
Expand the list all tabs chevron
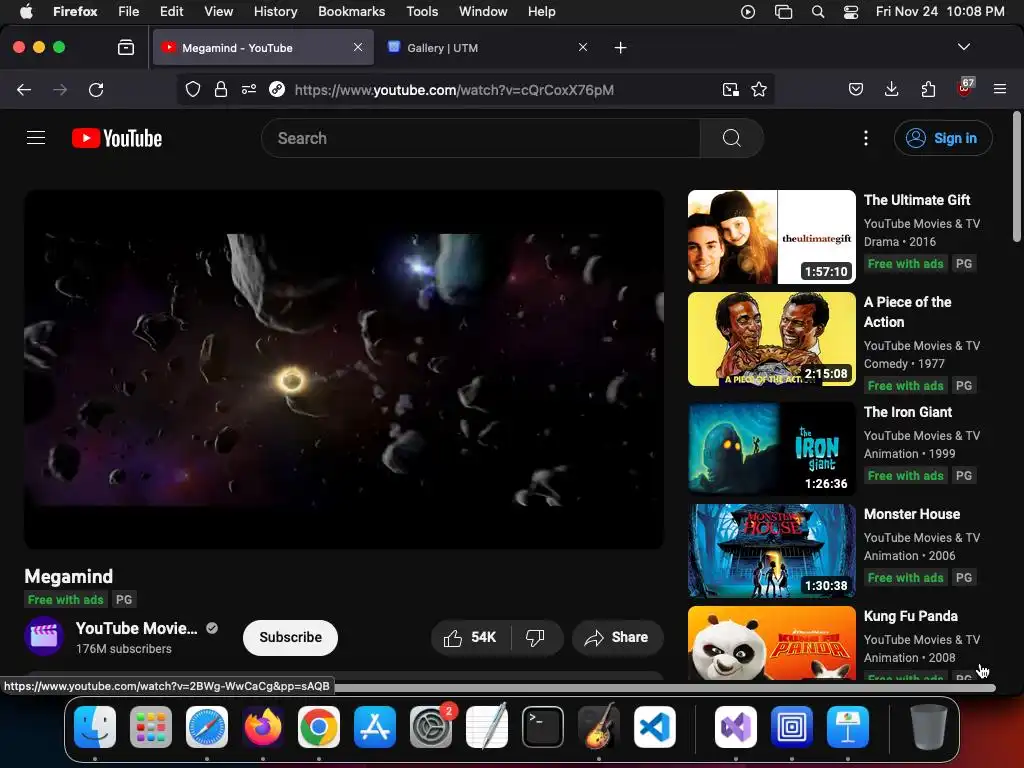(963, 47)
